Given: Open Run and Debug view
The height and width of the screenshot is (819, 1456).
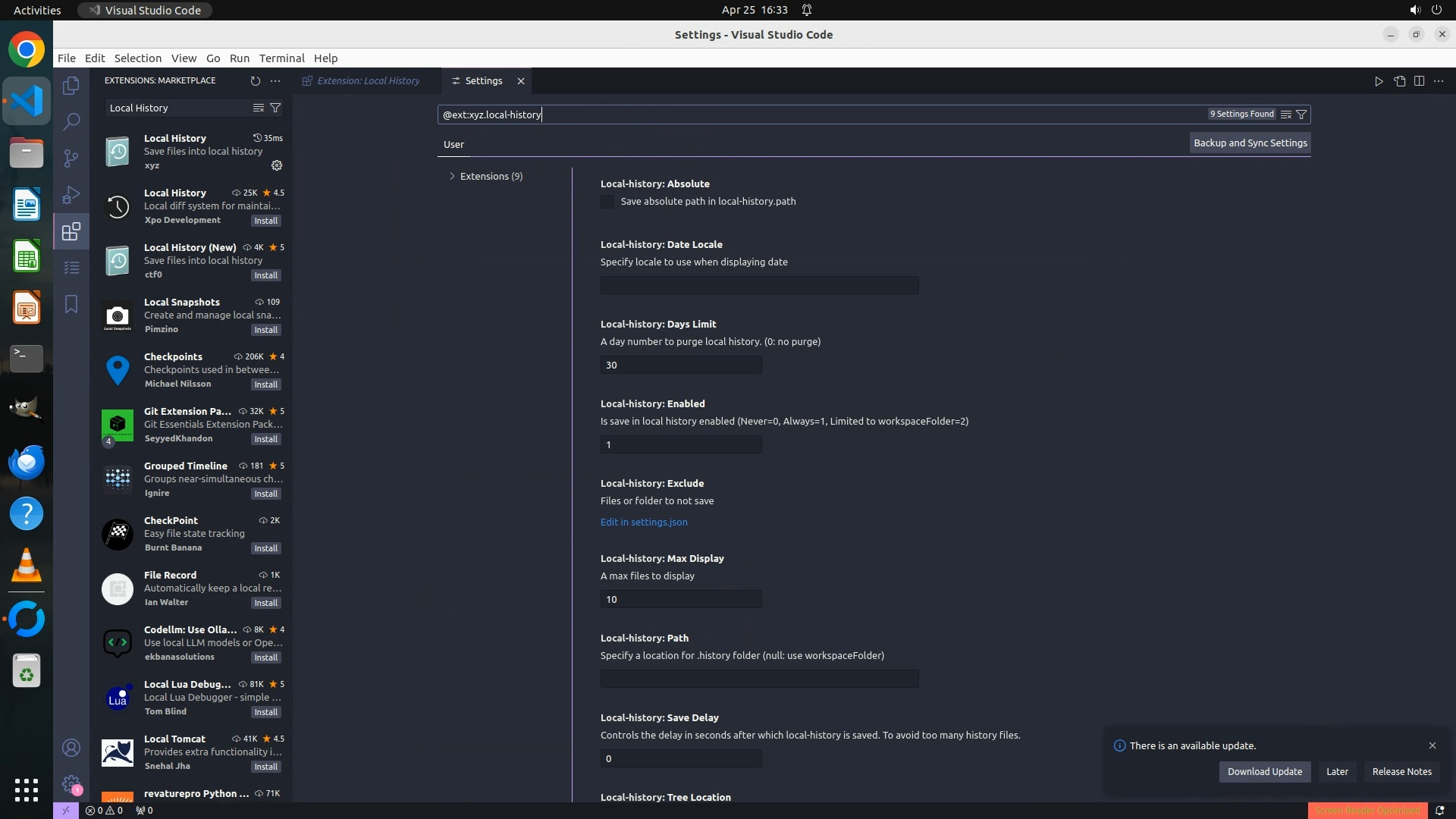Looking at the screenshot, I should (71, 195).
